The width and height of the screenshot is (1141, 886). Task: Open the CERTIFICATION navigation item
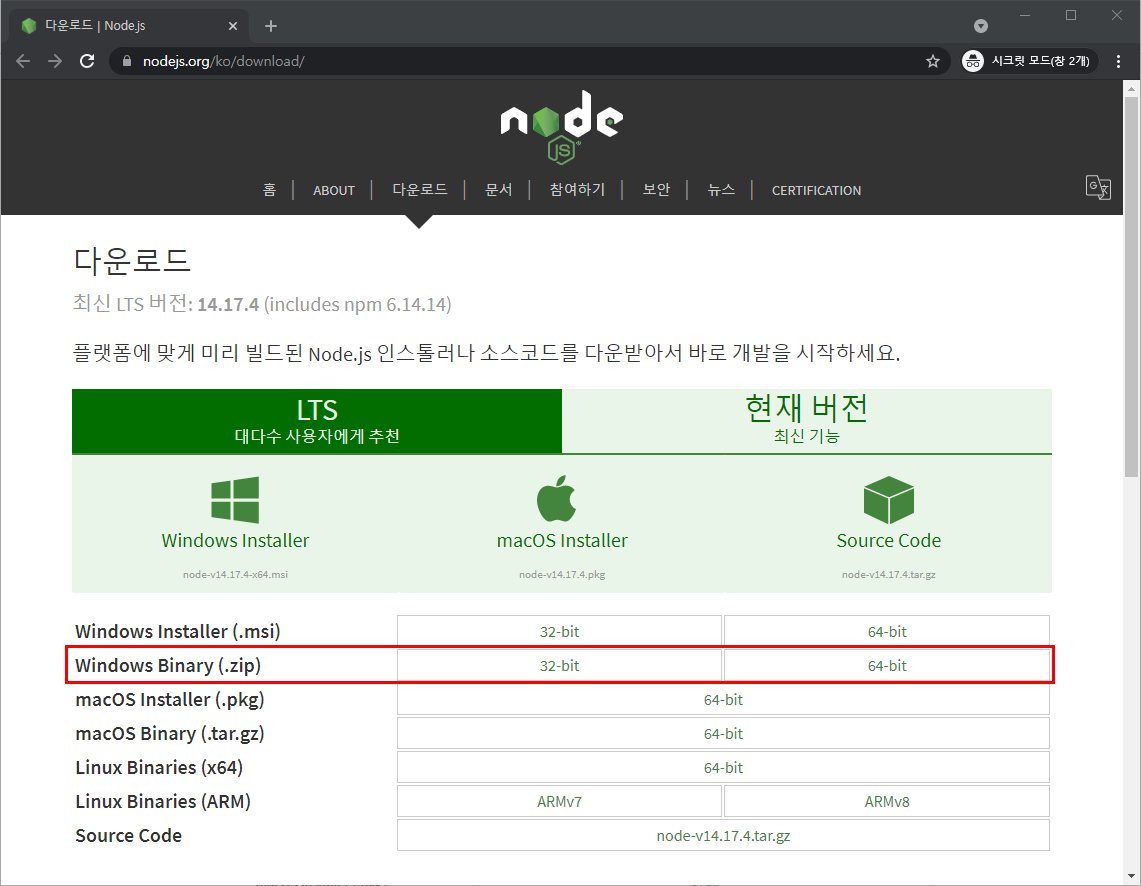coord(816,191)
